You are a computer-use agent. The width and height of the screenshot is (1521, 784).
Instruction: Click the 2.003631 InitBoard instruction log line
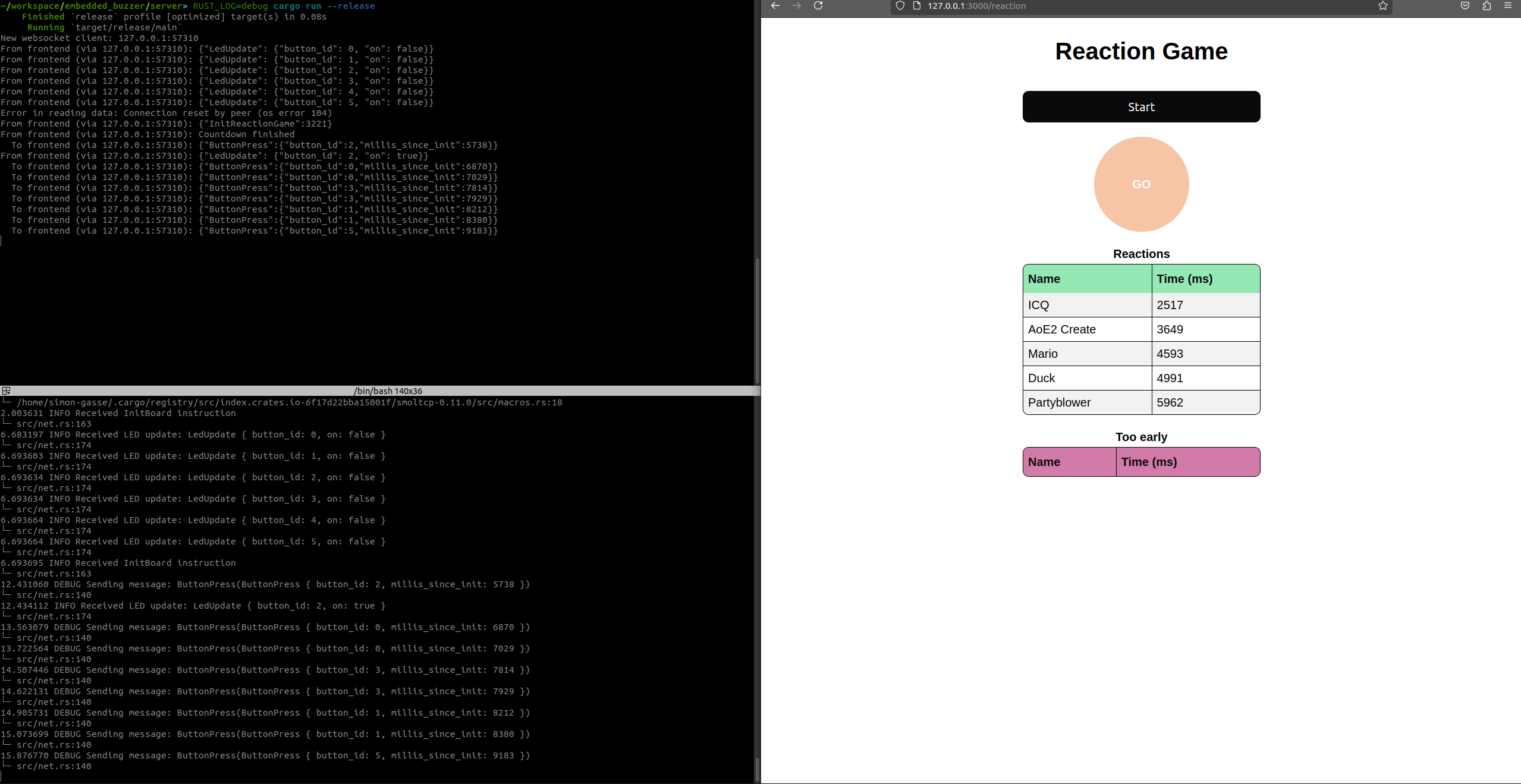pyautogui.click(x=118, y=413)
